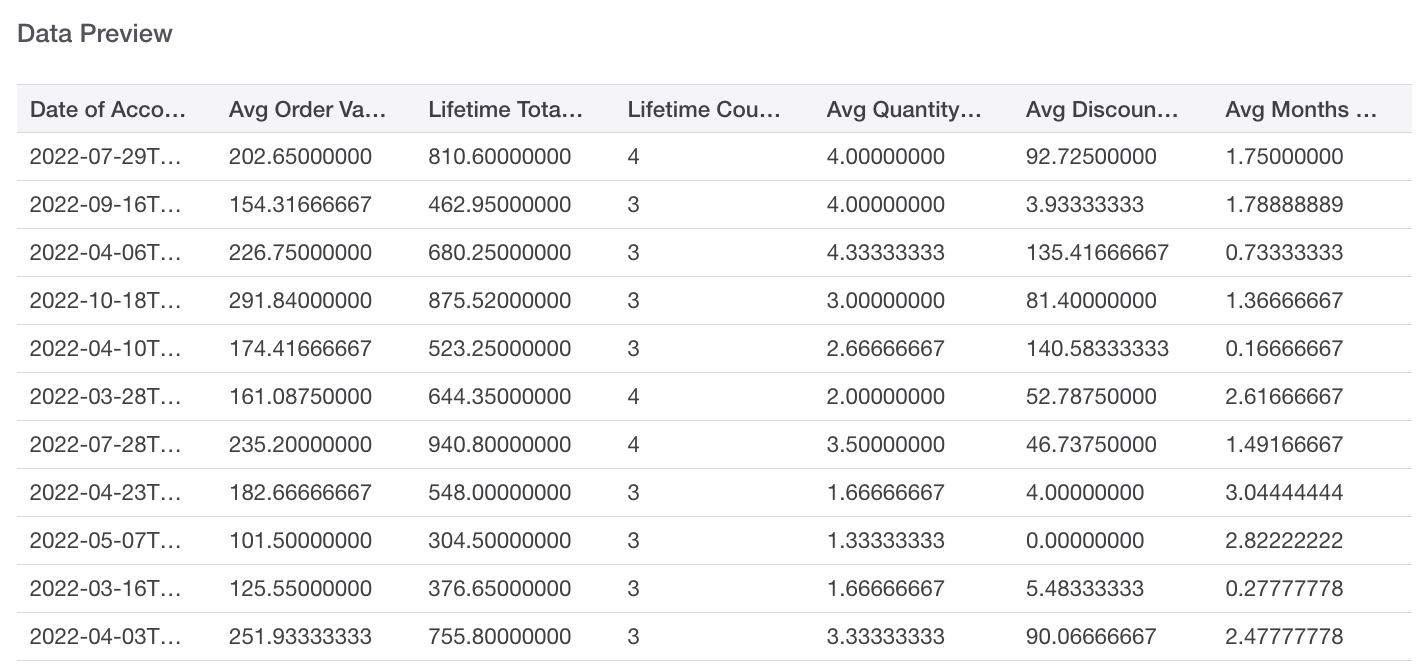The height and width of the screenshot is (664, 1422).
Task: Click avg discount cell 81.40000000
Action: (1091, 301)
